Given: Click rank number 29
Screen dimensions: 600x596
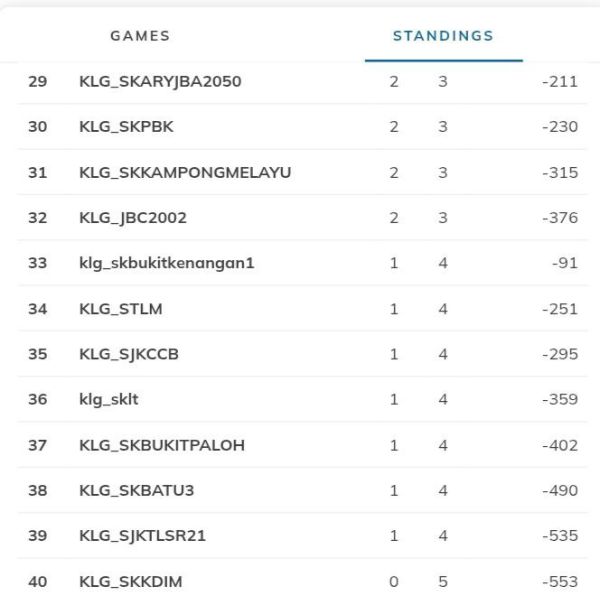Looking at the screenshot, I should 38,81.
